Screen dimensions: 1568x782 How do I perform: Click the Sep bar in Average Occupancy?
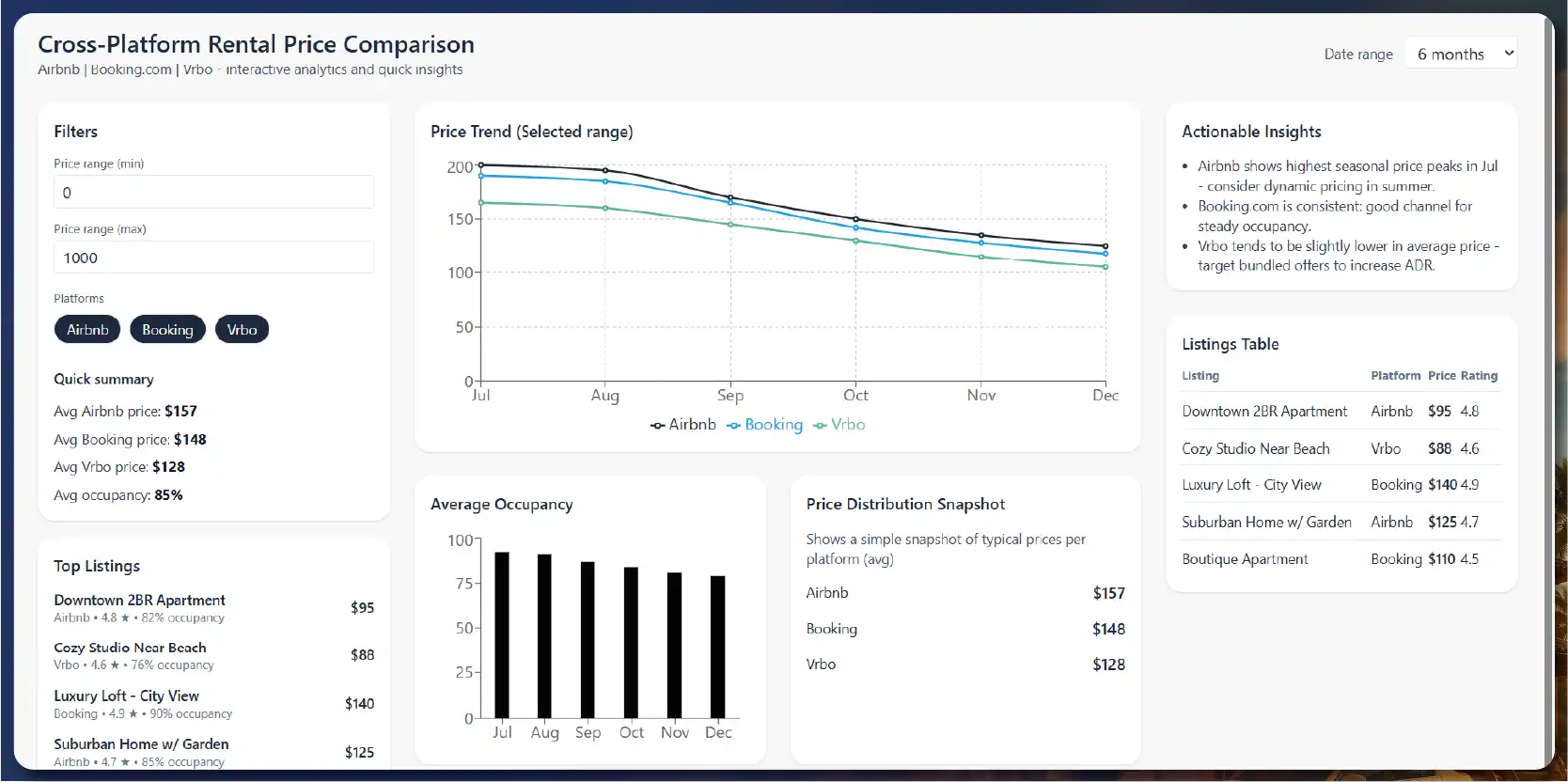coord(588,639)
